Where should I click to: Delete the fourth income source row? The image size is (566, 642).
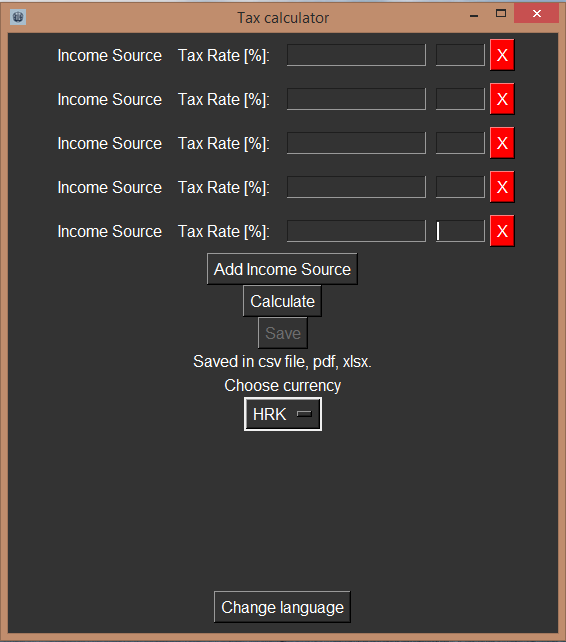click(x=502, y=187)
